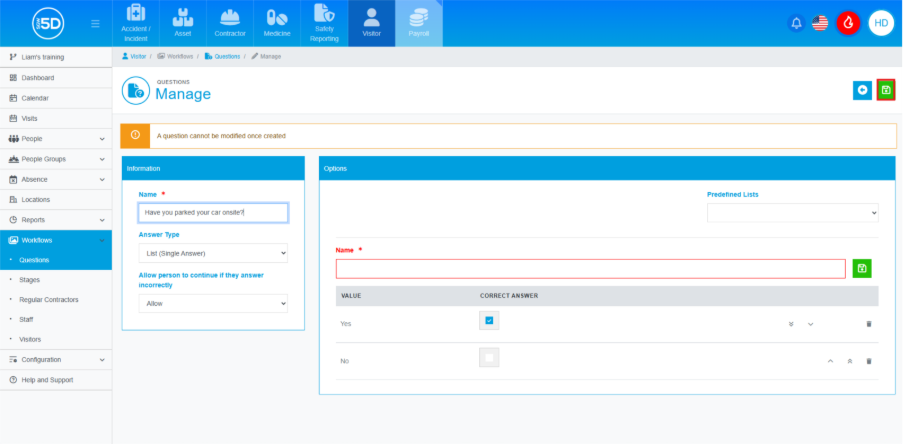Click the blue back arrow icon
Screen dimensions: 903x444
coord(862,90)
